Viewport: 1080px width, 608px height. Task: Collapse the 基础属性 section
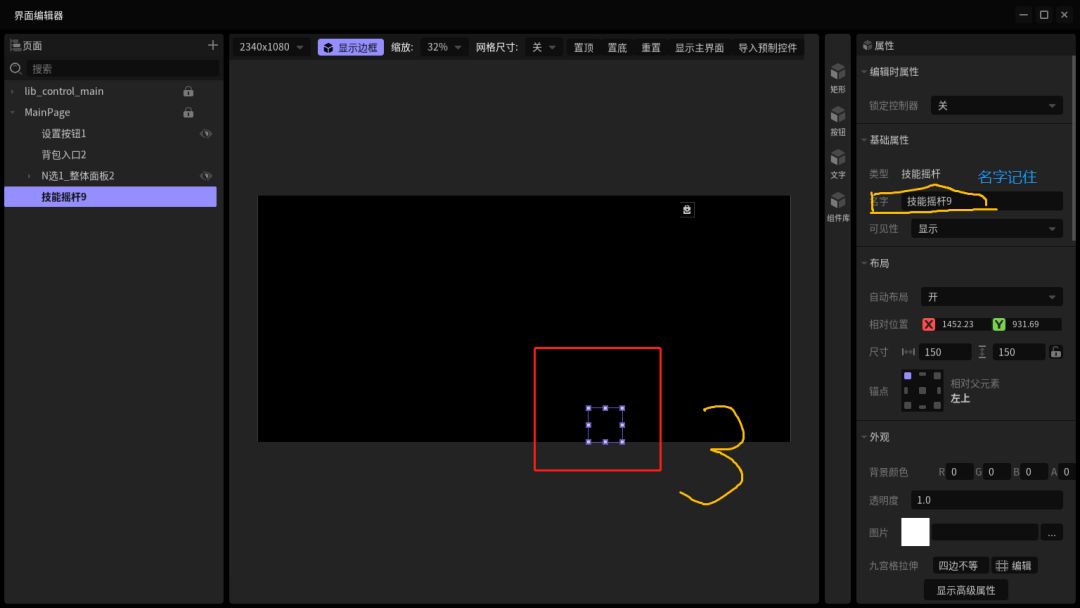(864, 140)
